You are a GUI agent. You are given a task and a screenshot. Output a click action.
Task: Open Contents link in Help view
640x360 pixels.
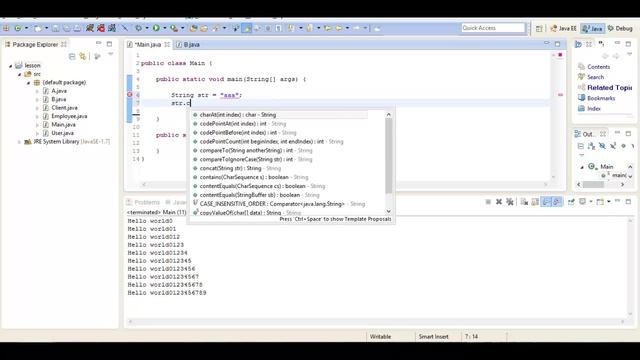598,67
